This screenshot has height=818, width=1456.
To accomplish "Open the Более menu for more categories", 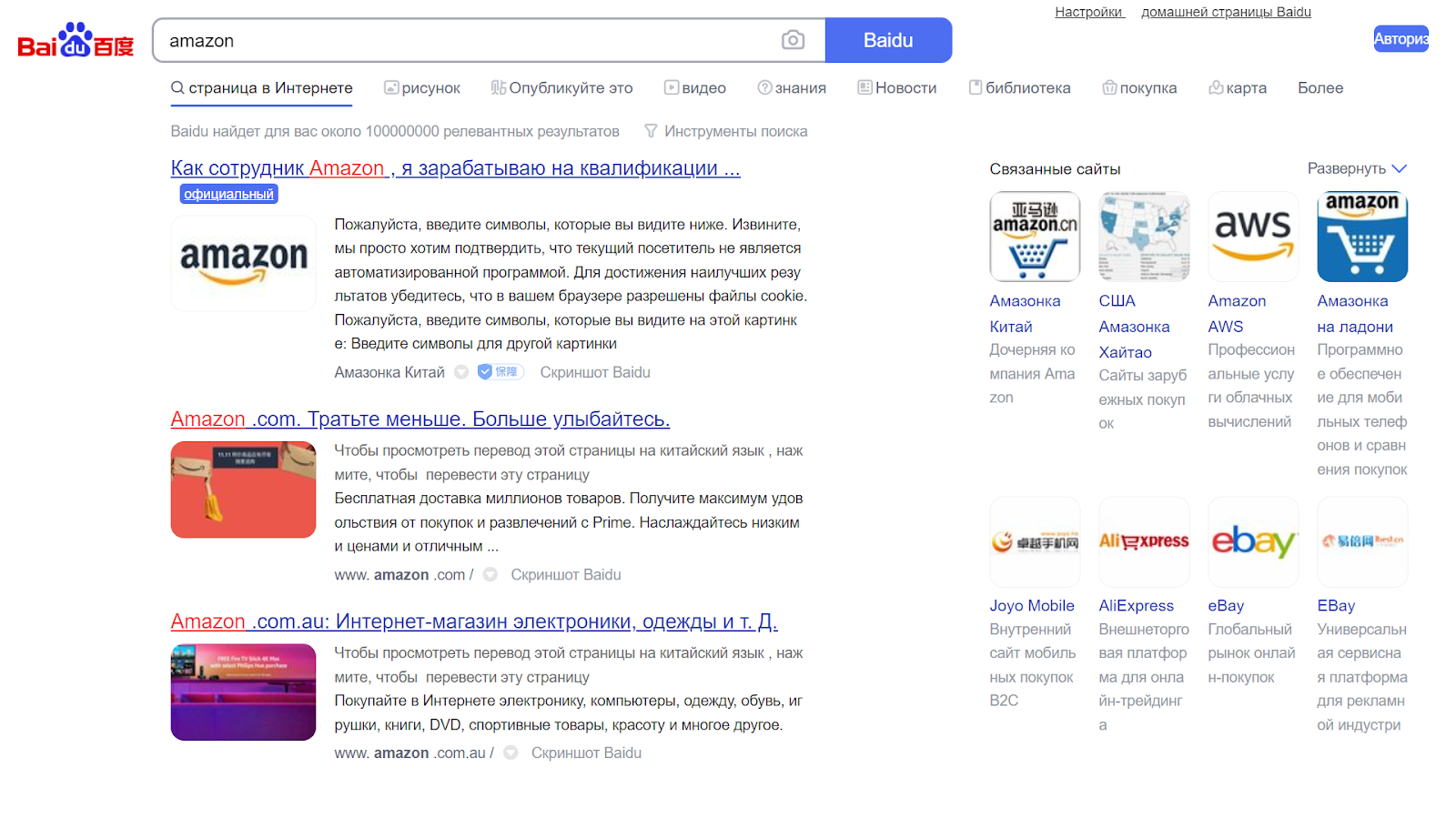I will coord(1319,88).
